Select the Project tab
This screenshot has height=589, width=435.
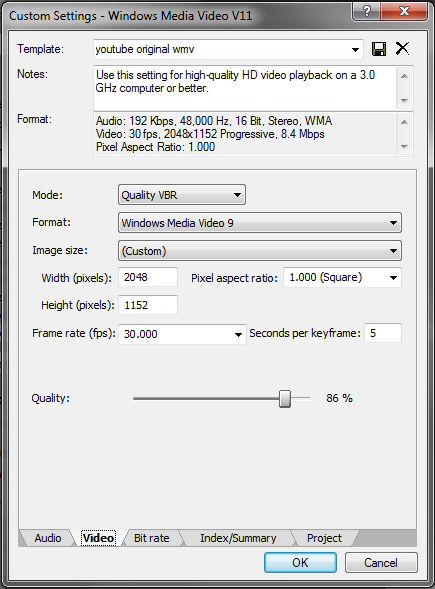325,538
